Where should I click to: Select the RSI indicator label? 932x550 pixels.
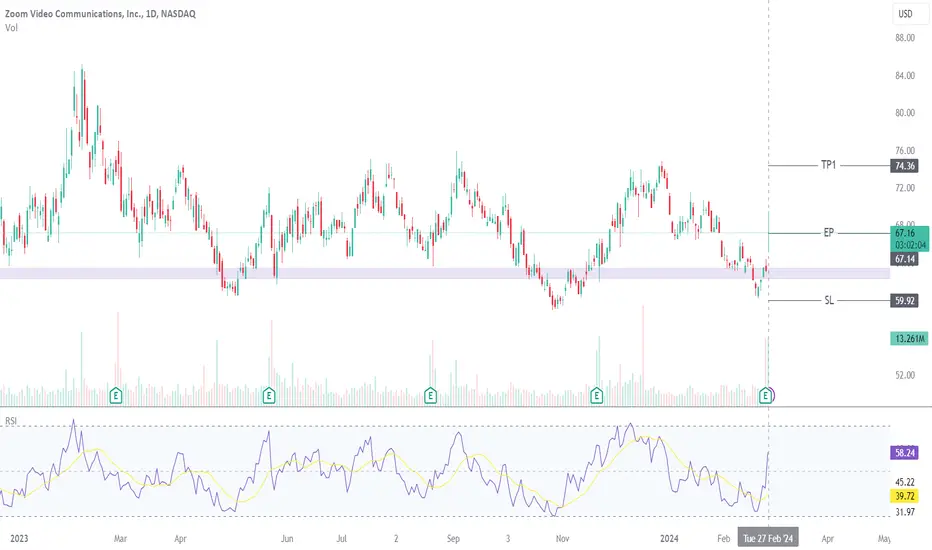(11, 421)
